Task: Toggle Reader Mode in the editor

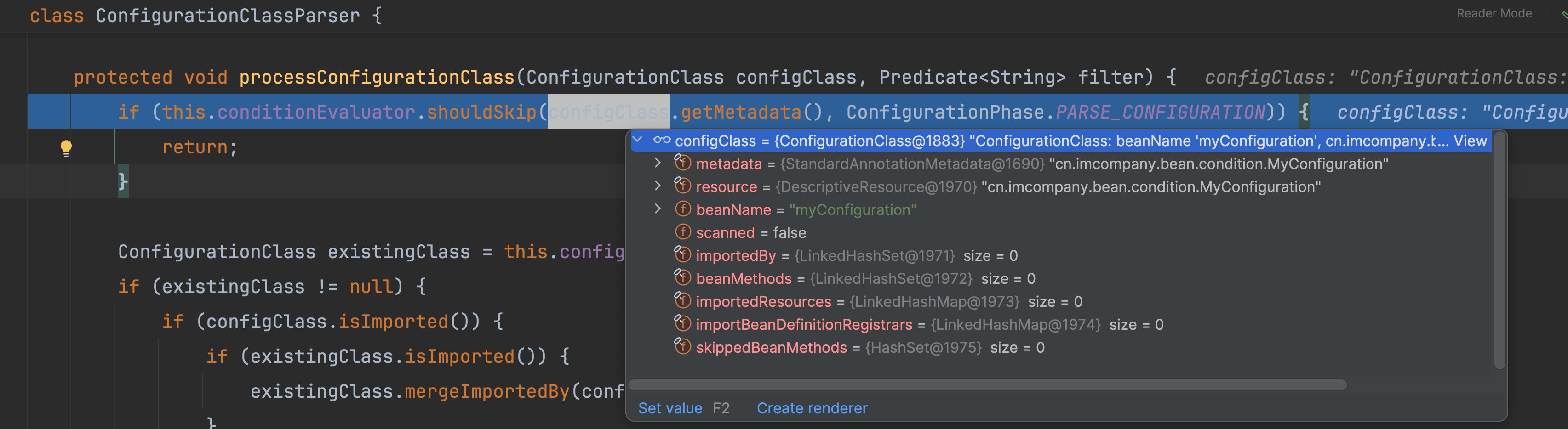Action: pyautogui.click(x=1494, y=13)
